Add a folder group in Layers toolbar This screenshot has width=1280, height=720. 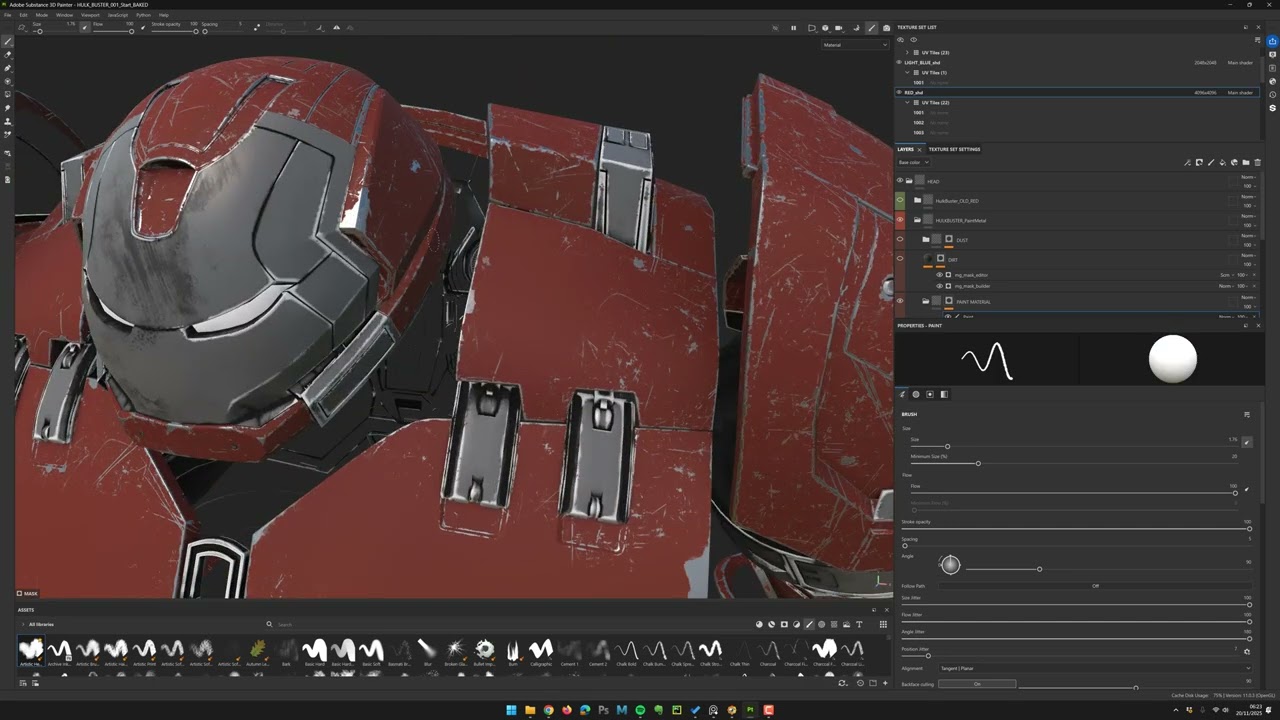[x=1246, y=162]
